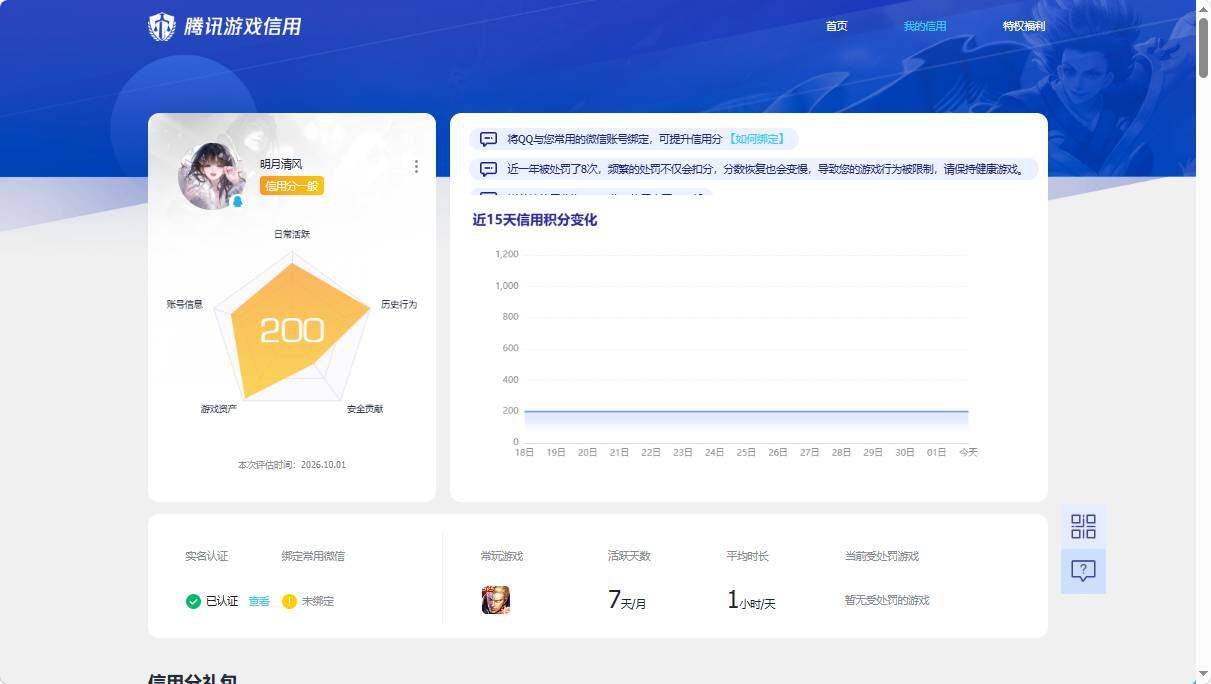Click the 实名认证 label
The width and height of the screenshot is (1211, 684).
[207, 556]
